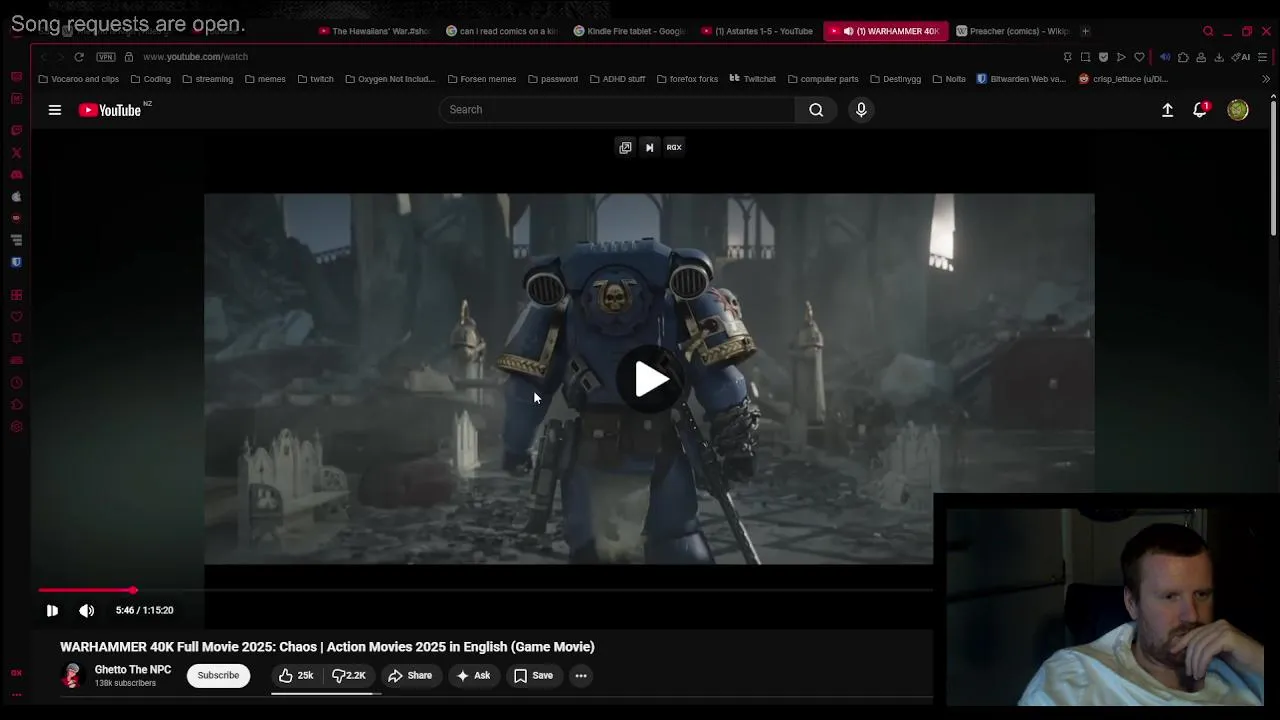Open a new tab with the plus button
This screenshot has height=720, width=1280.
[x=1086, y=31]
